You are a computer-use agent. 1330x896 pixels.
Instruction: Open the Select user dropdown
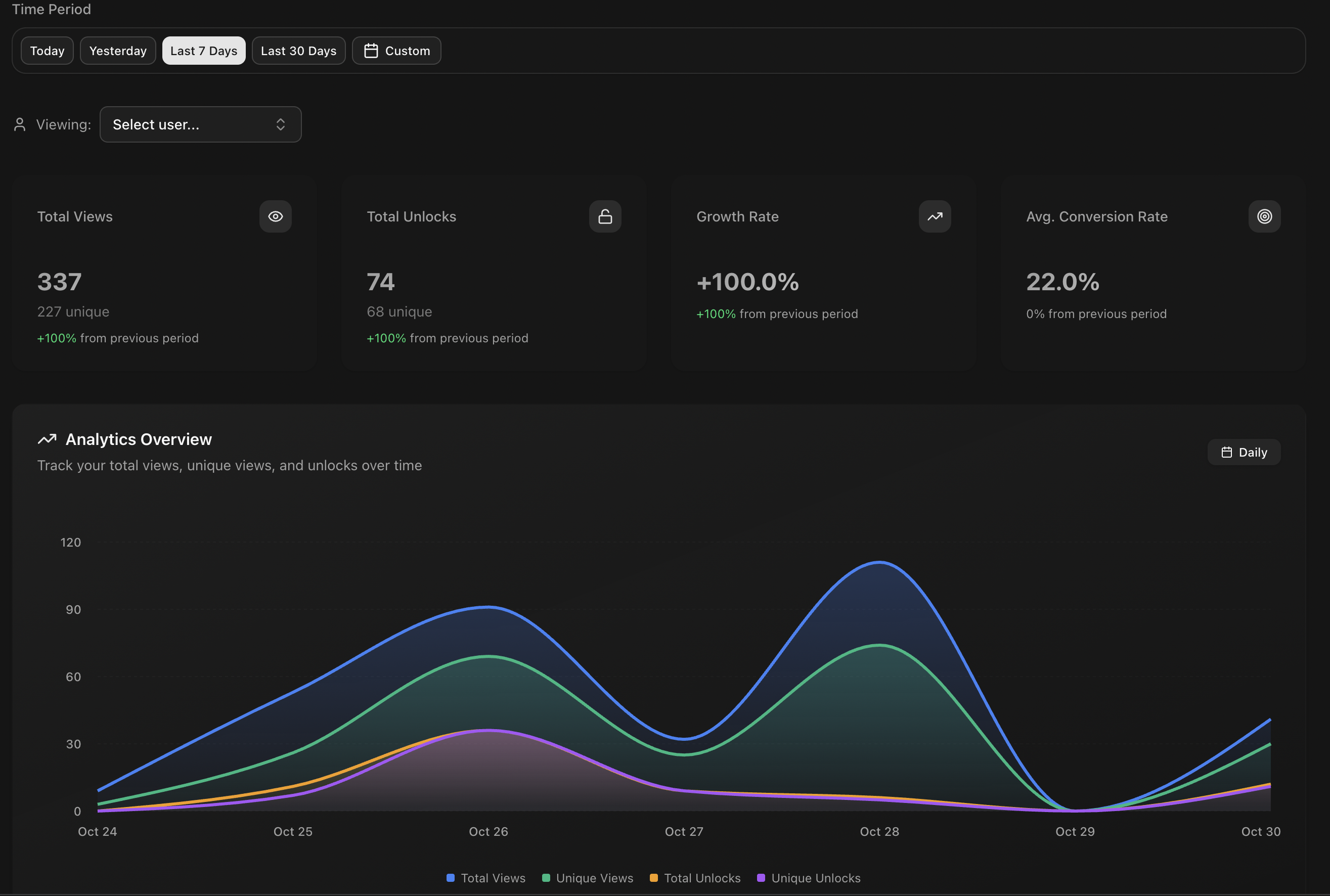201,124
